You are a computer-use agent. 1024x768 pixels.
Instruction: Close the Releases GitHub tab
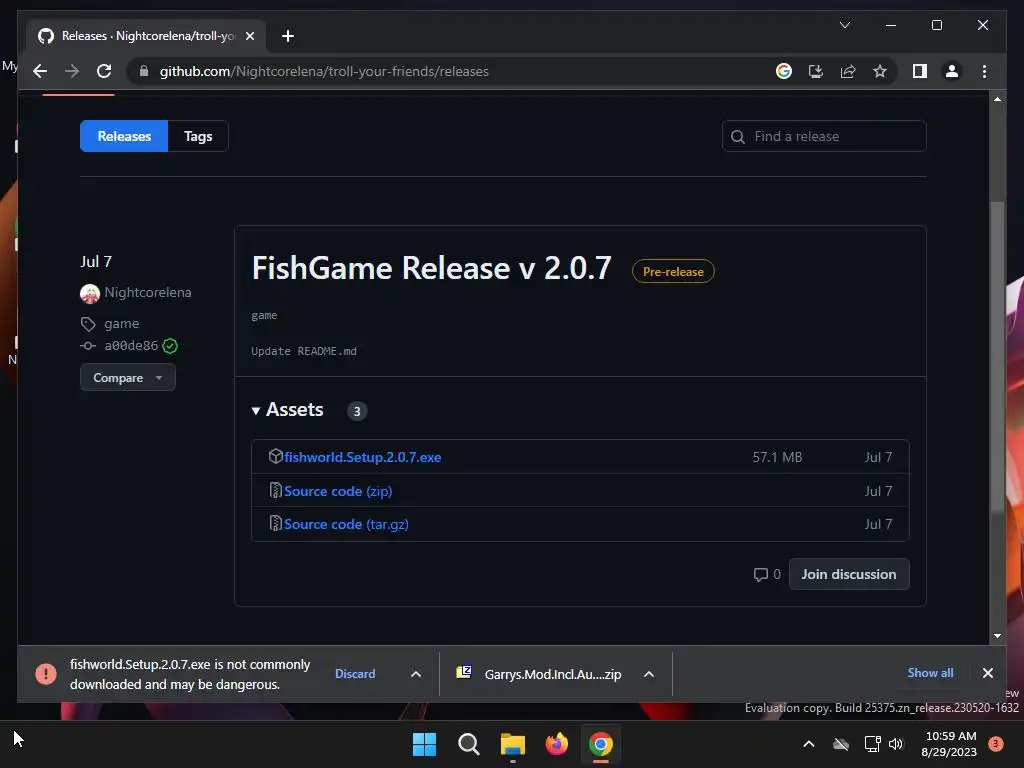tap(249, 36)
